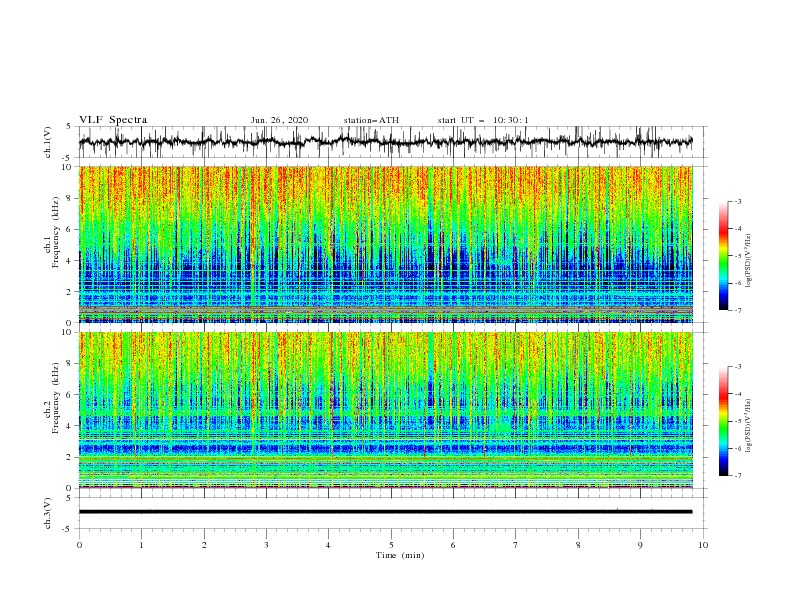Click the log(PSD) label beside ch.2 colorbar
The width and height of the screenshot is (792, 612).
(x=749, y=426)
